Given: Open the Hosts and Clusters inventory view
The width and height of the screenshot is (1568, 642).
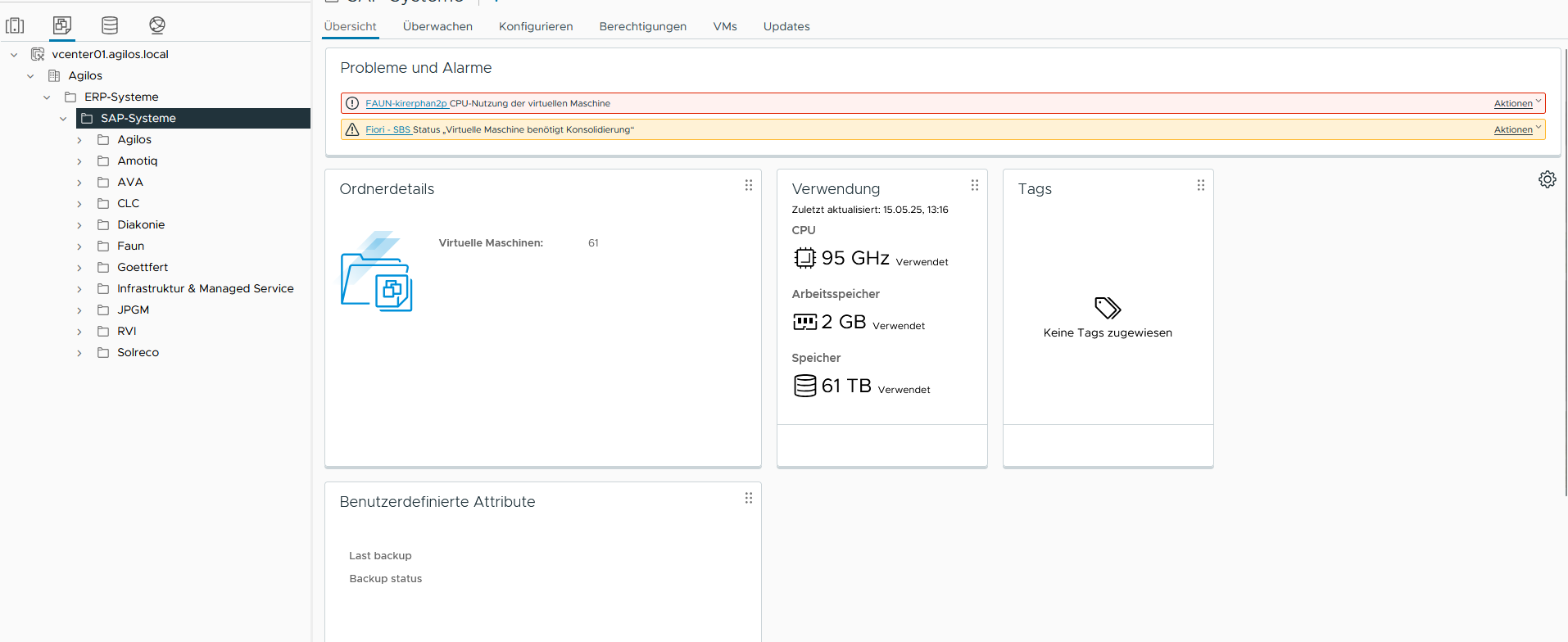Looking at the screenshot, I should click(15, 25).
